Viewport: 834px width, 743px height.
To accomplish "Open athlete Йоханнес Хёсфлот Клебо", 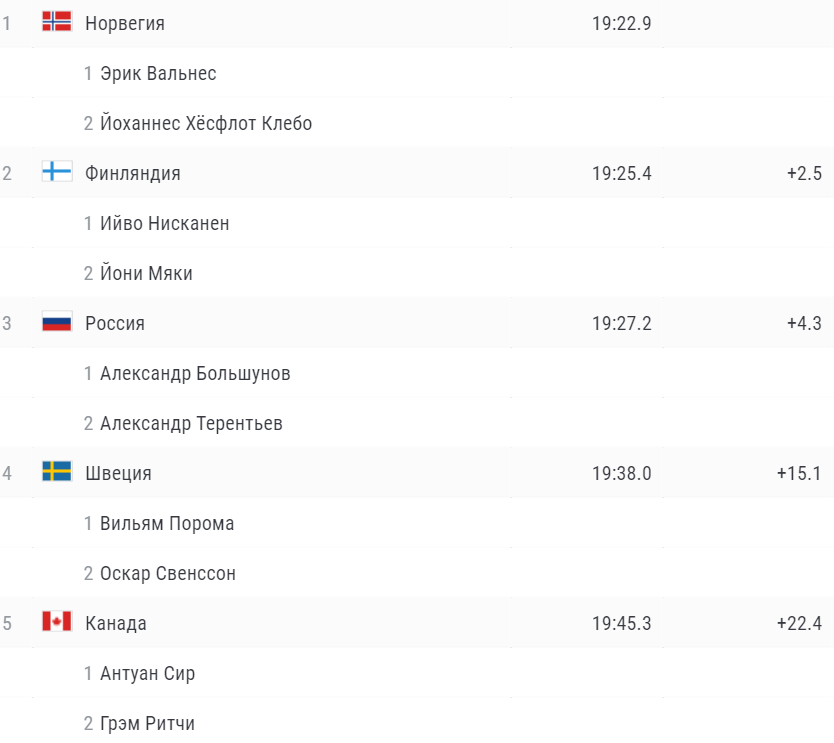I will pyautogui.click(x=206, y=123).
